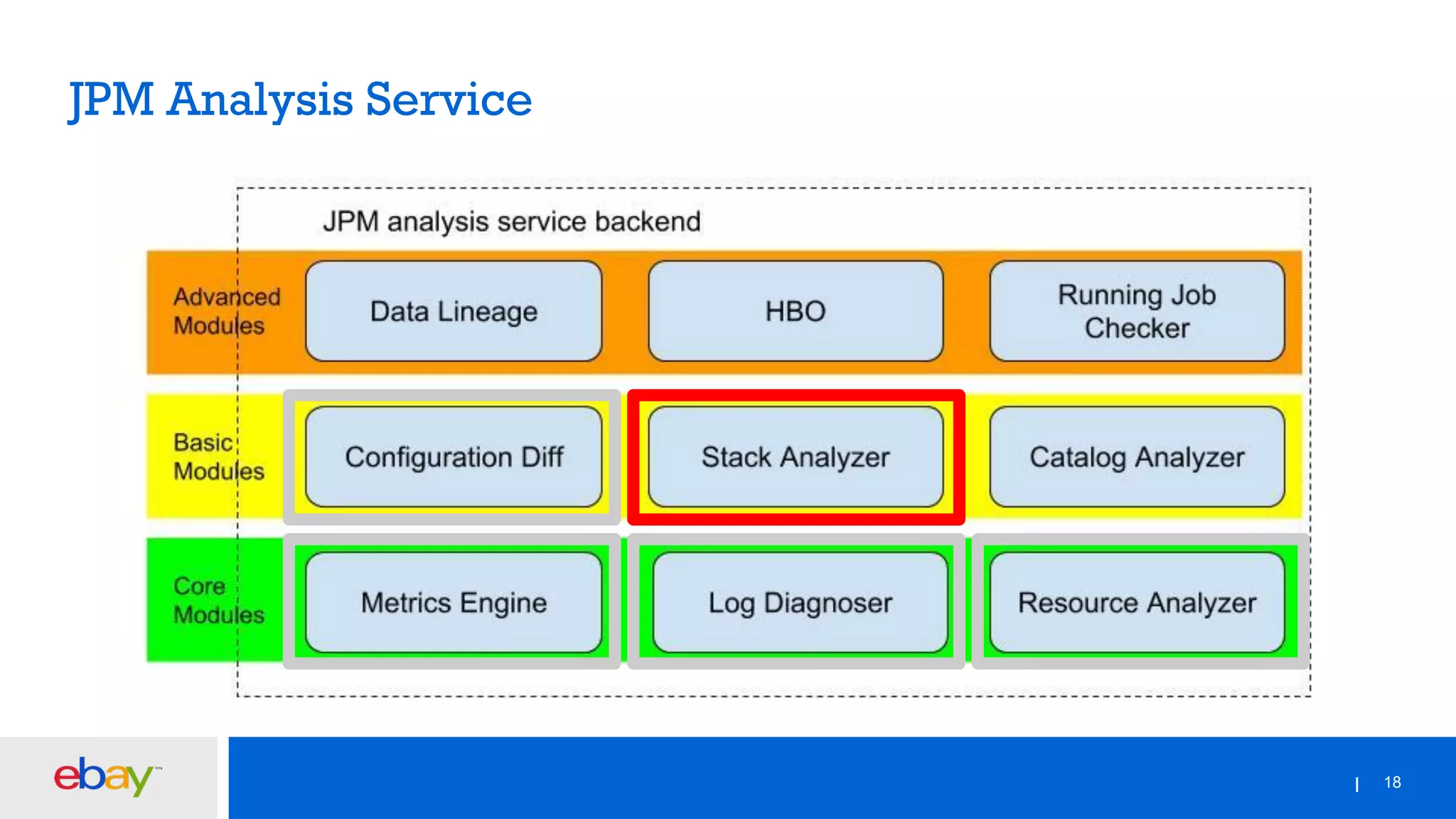Click the slide page number 18
Image resolution: width=1456 pixels, height=819 pixels.
[x=1392, y=783]
